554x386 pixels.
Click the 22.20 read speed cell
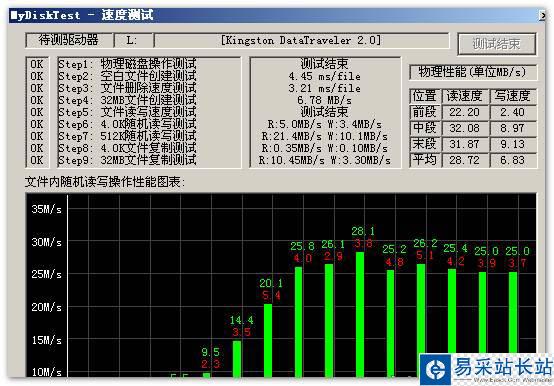click(465, 112)
